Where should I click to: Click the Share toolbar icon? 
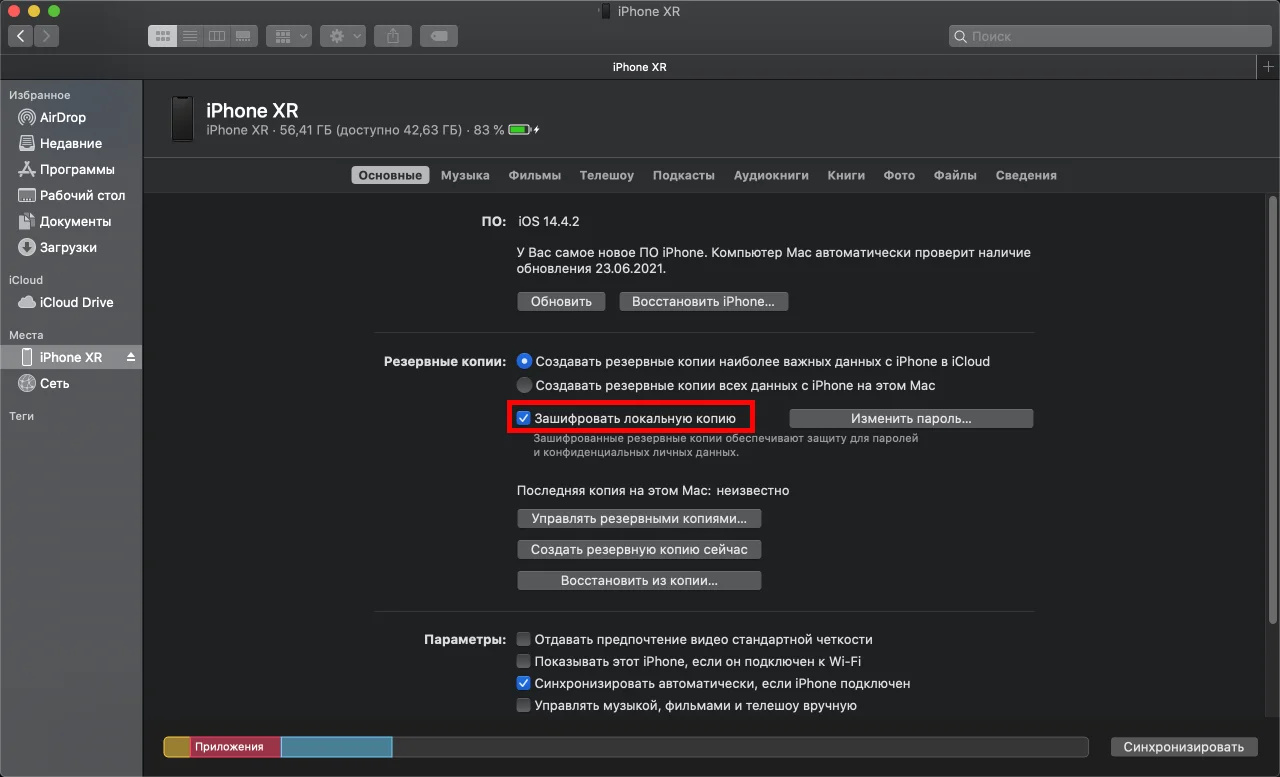coord(393,36)
